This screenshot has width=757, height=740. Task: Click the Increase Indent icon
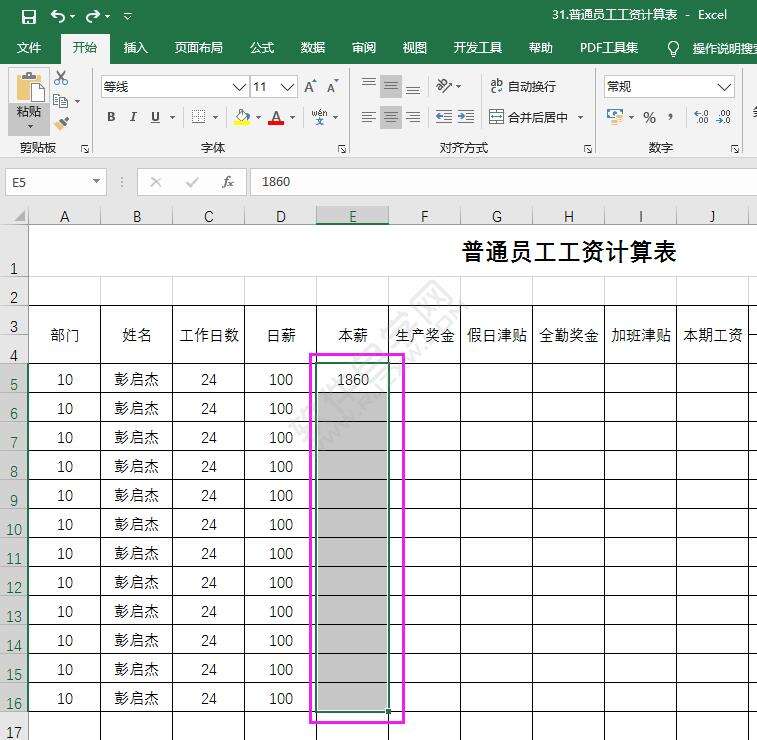[465, 117]
